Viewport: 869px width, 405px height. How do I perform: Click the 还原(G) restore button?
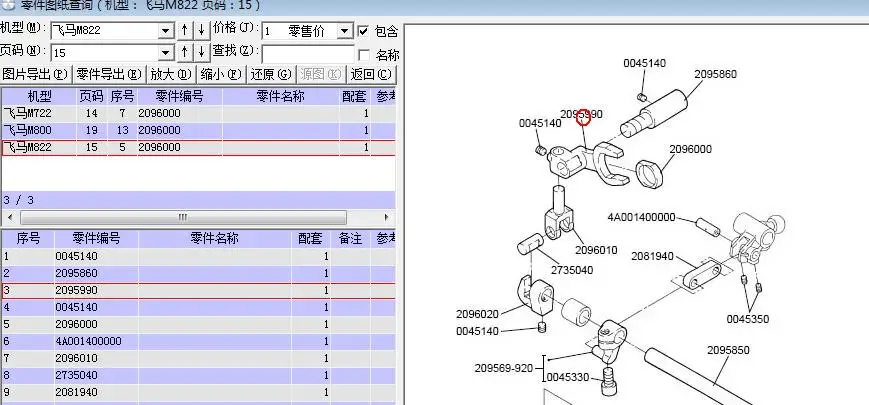coord(271,74)
